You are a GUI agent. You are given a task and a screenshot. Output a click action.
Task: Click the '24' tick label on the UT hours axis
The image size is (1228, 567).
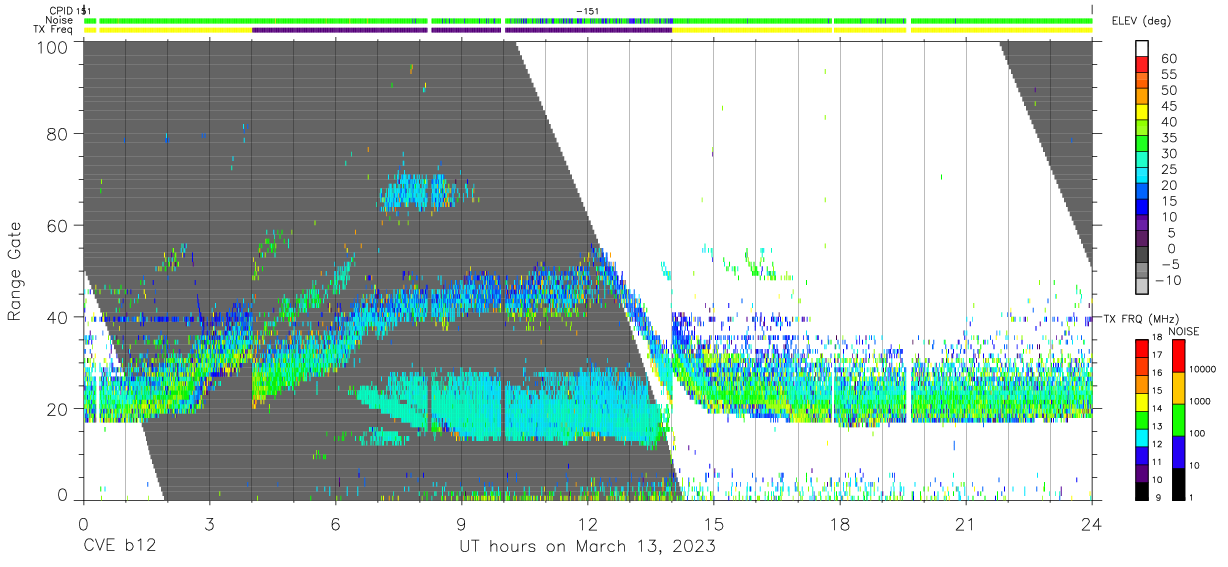(1092, 525)
